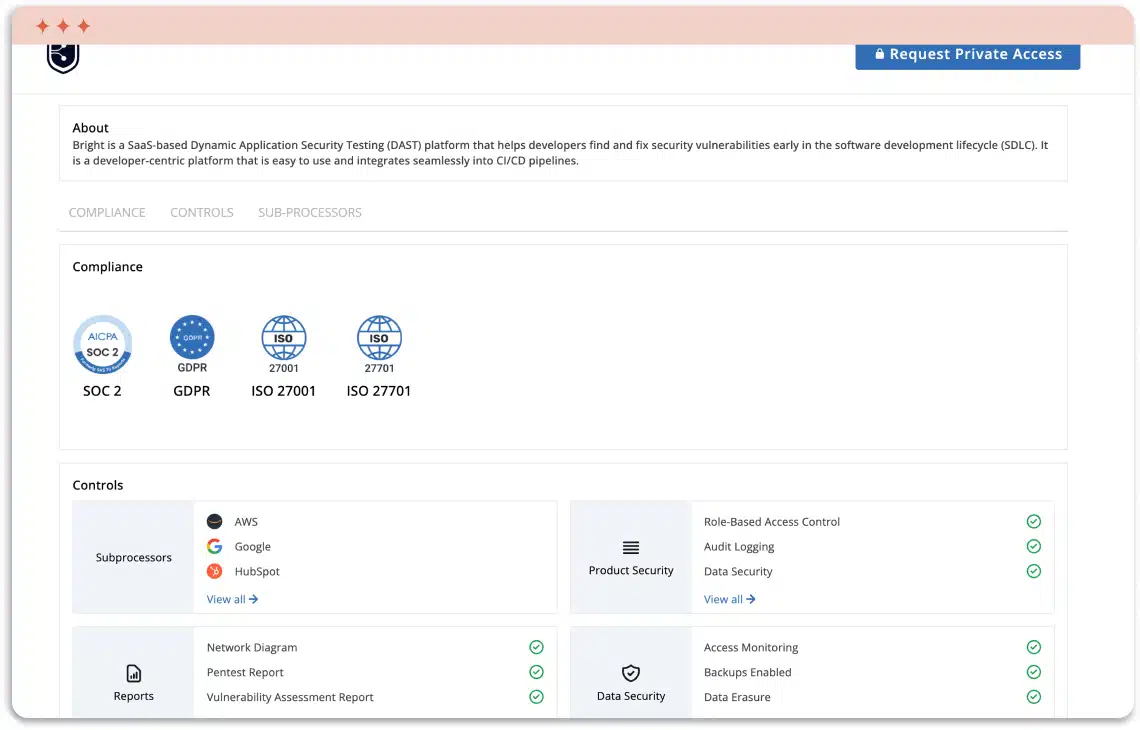Switch to the Compliance tab
1140x730 pixels.
point(107,212)
